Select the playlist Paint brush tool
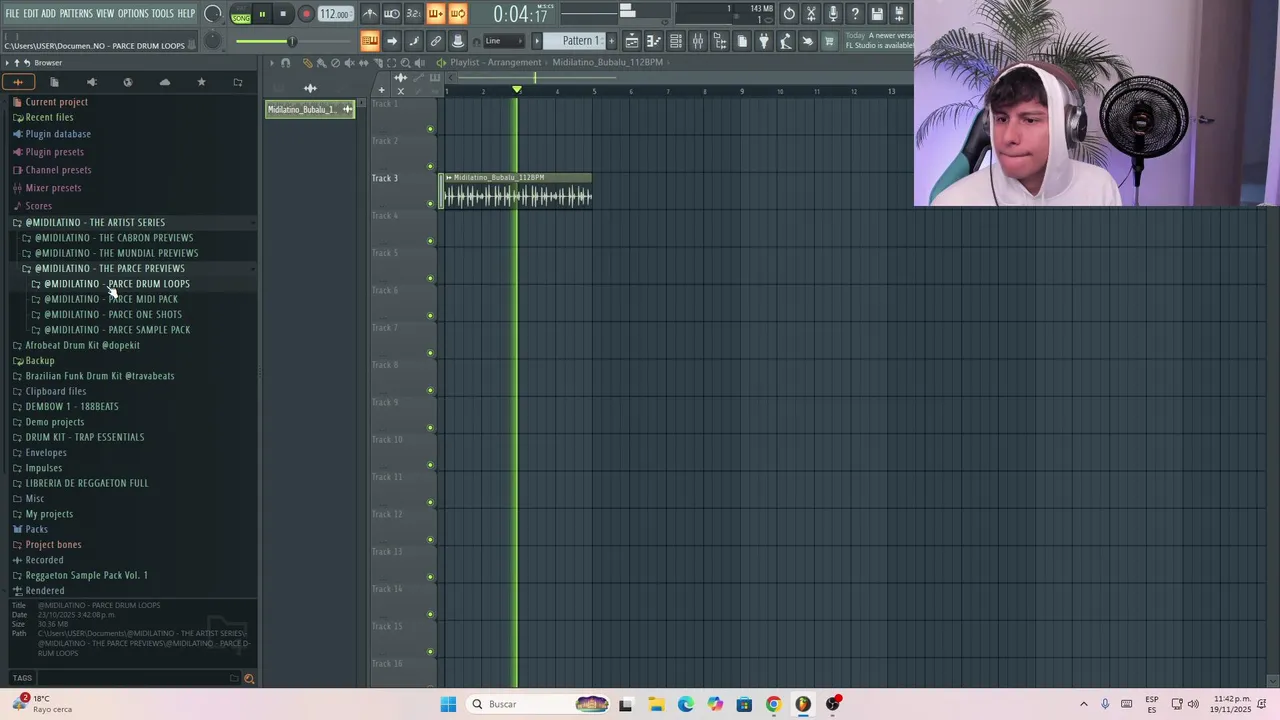 tap(322, 63)
